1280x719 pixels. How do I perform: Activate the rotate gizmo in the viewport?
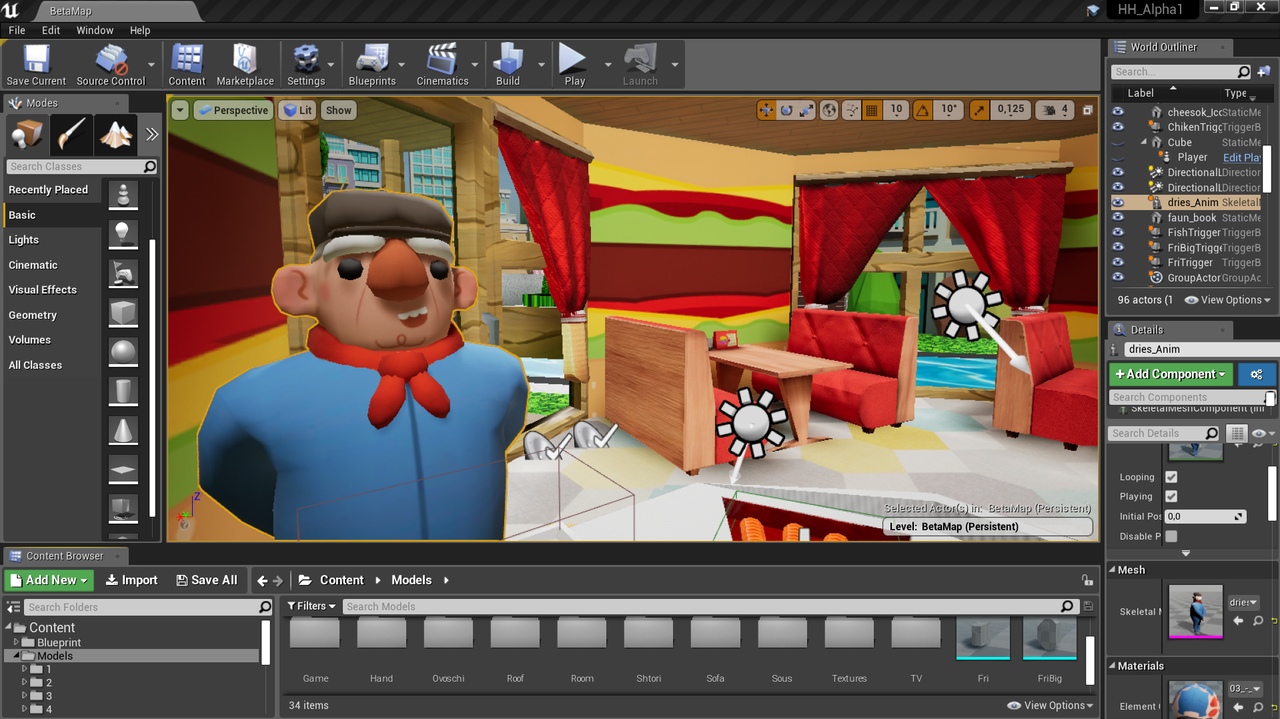pyautogui.click(x=786, y=110)
